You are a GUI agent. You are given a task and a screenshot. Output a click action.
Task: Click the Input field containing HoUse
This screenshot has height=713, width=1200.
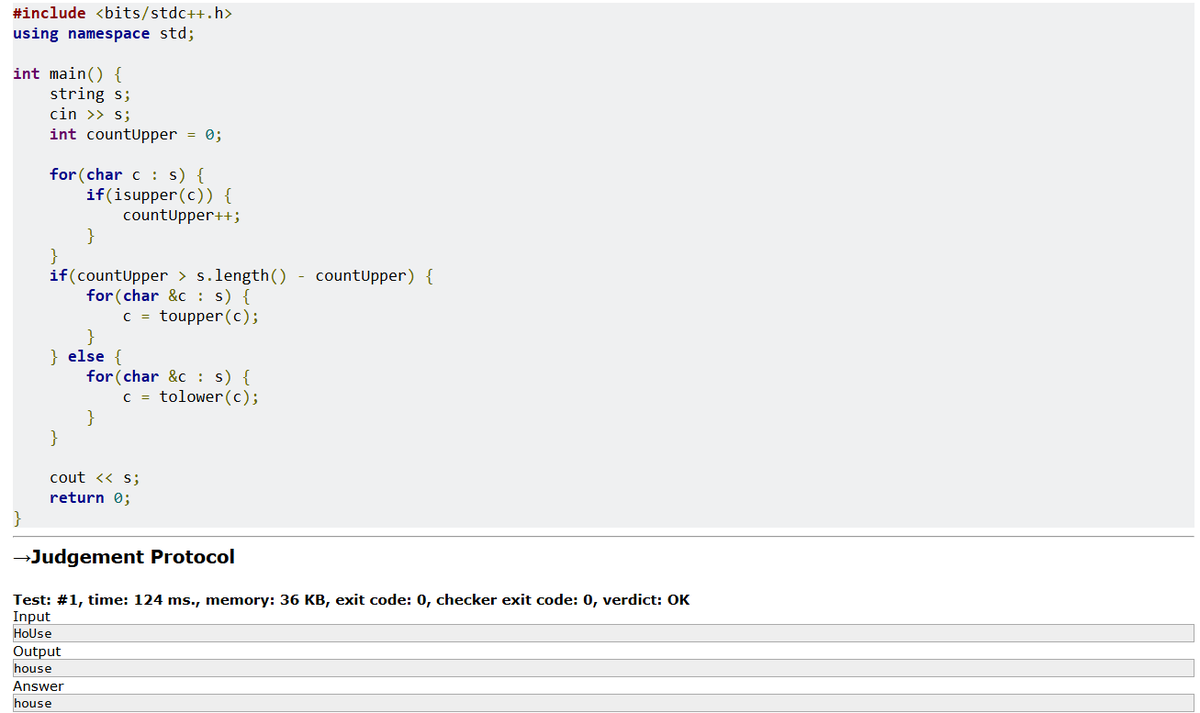tap(603, 633)
